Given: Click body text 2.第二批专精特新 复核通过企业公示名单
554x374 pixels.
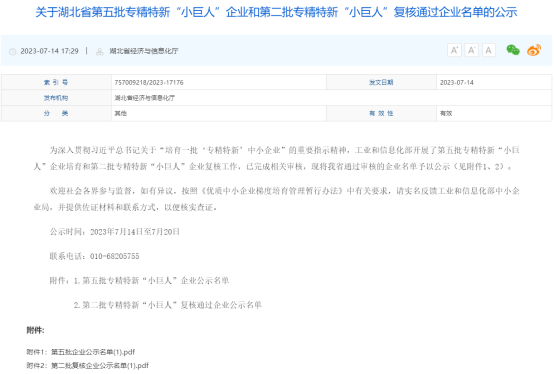Looking at the screenshot, I should tap(167, 305).
